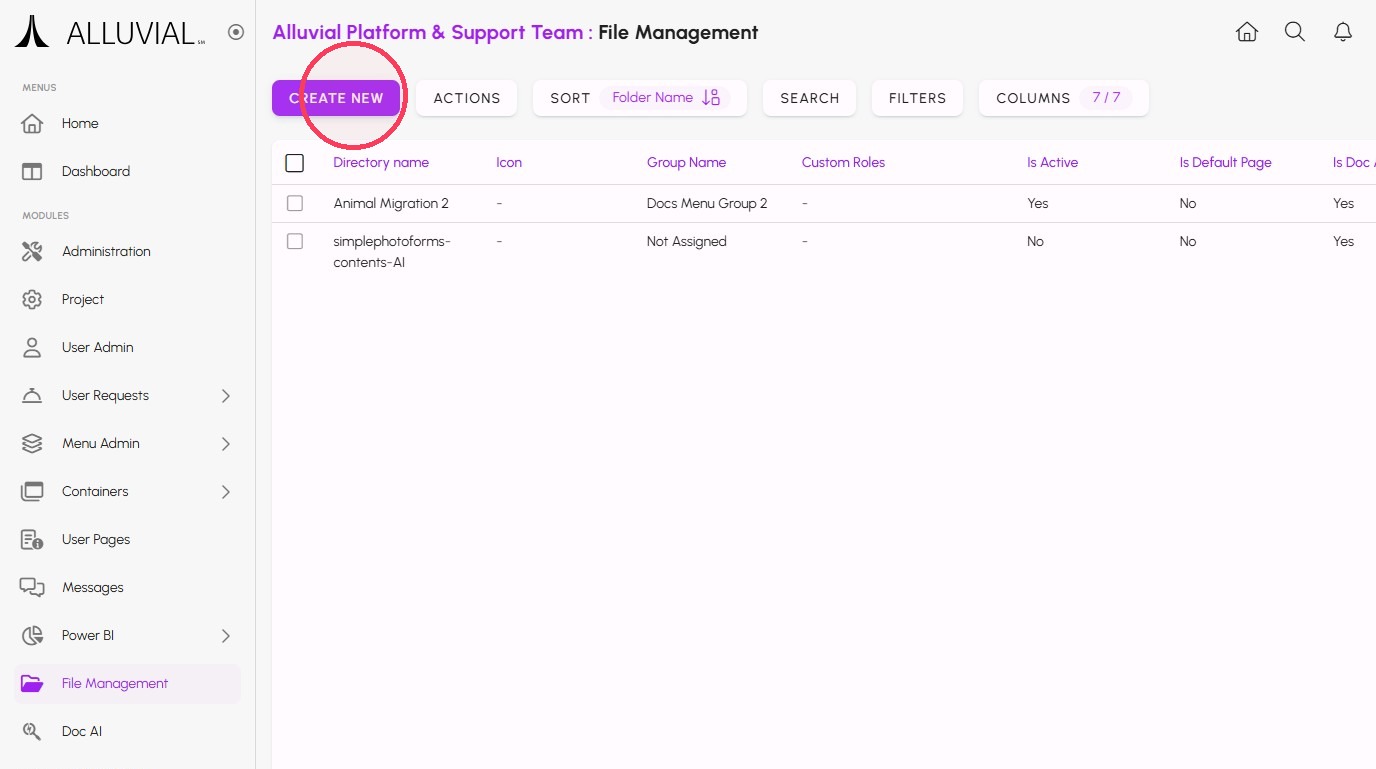Expand the Power BI submenu chevron
This screenshot has height=769, width=1376.
click(226, 636)
